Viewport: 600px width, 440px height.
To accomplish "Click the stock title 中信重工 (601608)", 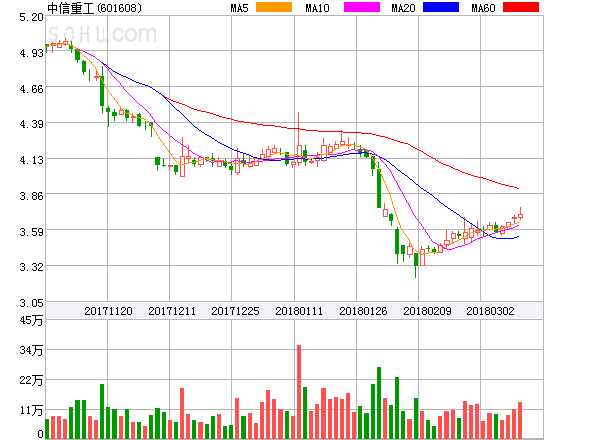I will (94, 8).
